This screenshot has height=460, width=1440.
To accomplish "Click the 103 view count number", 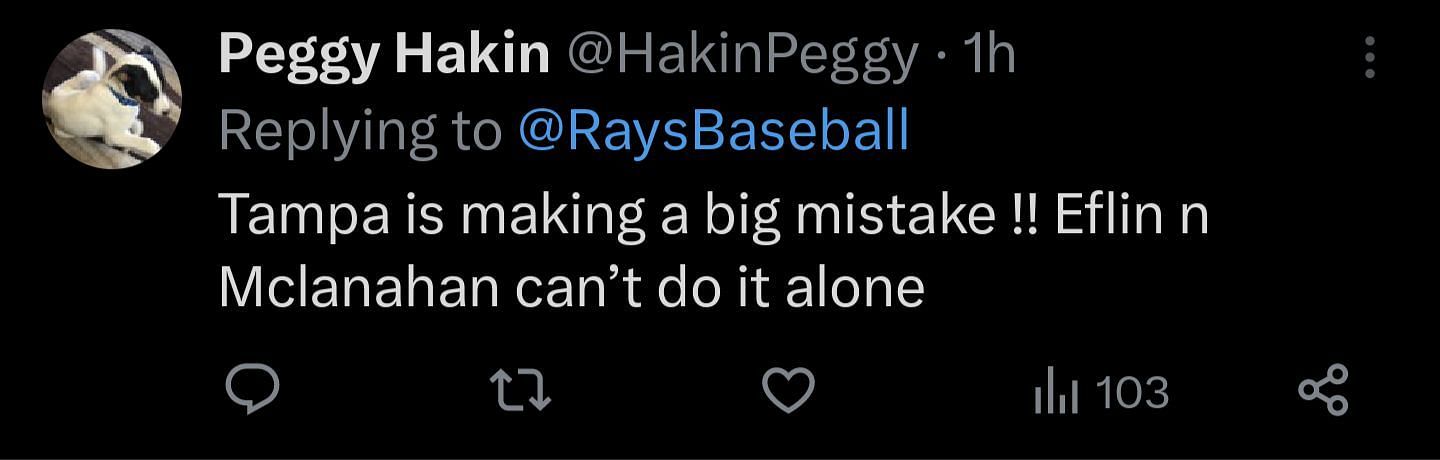I will (1132, 392).
